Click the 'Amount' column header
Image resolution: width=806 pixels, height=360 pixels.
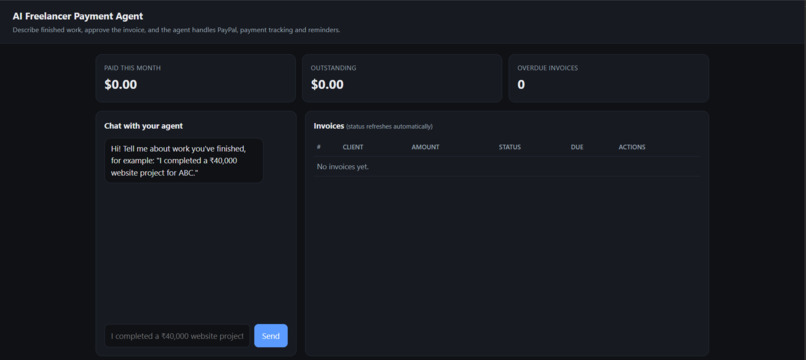tap(425, 147)
